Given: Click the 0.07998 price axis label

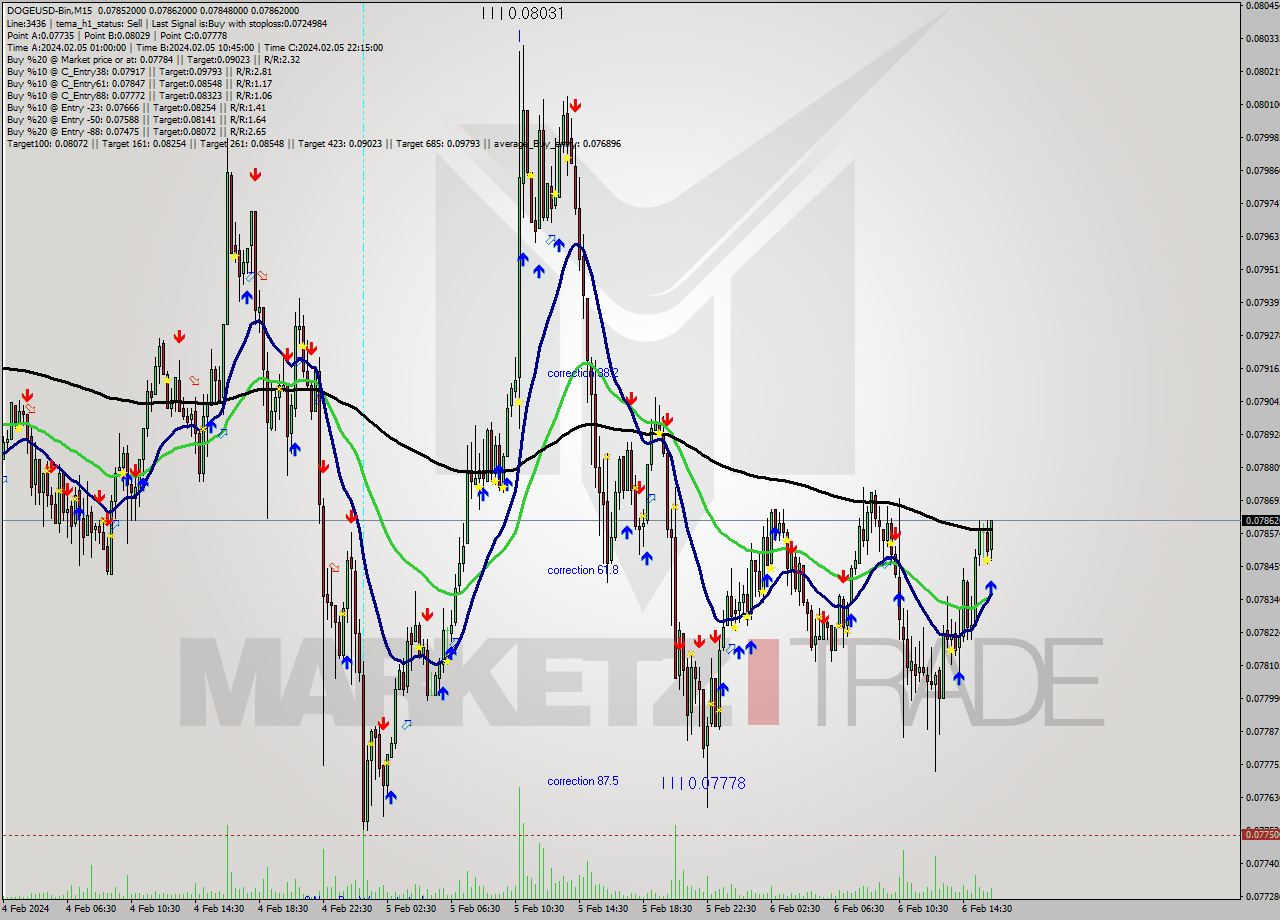Looking at the screenshot, I should point(1262,137).
